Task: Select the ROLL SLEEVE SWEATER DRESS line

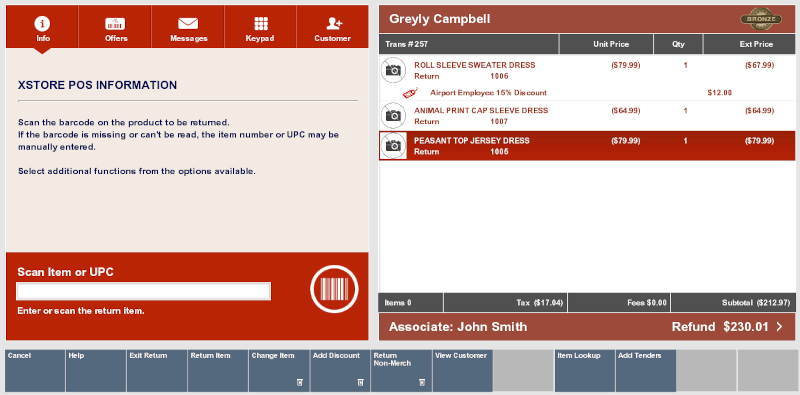Action: pyautogui.click(x=587, y=70)
